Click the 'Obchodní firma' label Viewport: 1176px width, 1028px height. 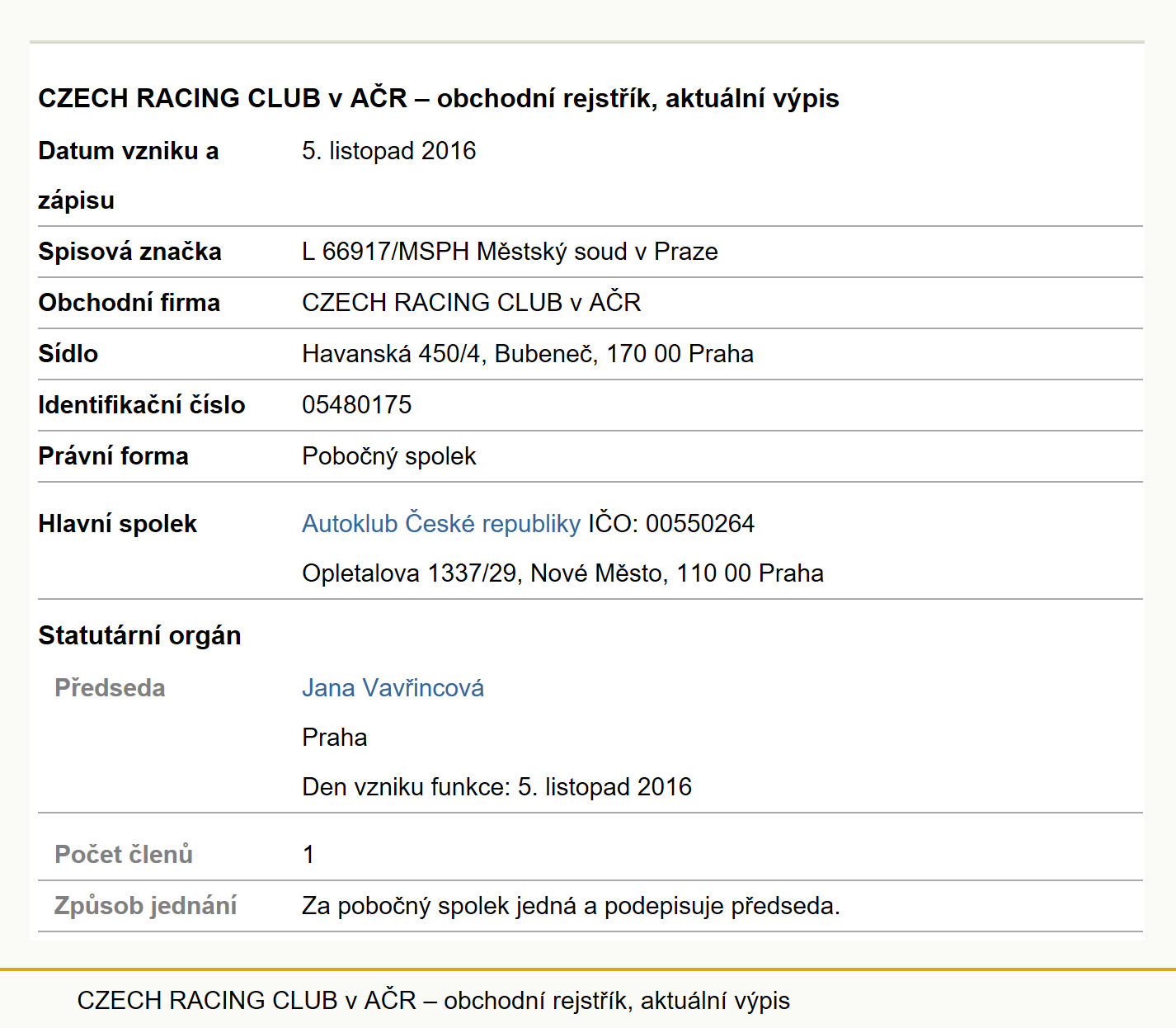(x=129, y=303)
